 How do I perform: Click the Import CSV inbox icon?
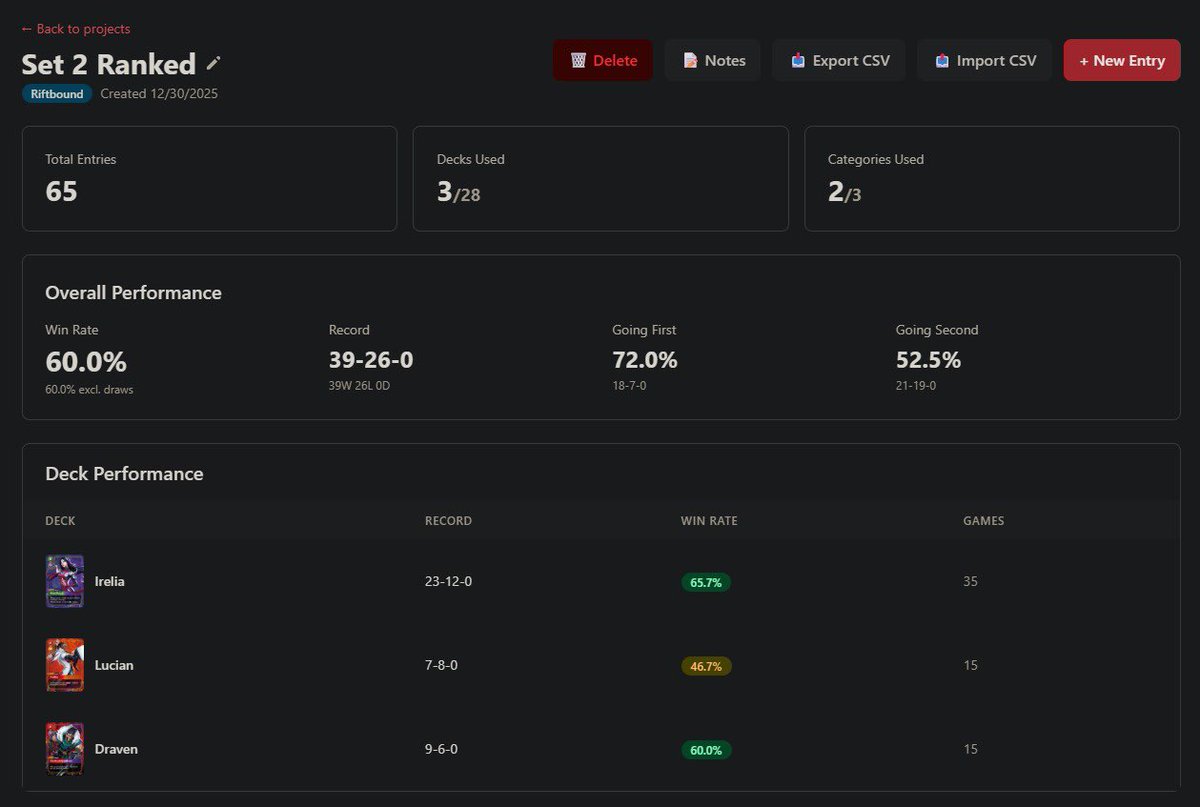(x=942, y=61)
